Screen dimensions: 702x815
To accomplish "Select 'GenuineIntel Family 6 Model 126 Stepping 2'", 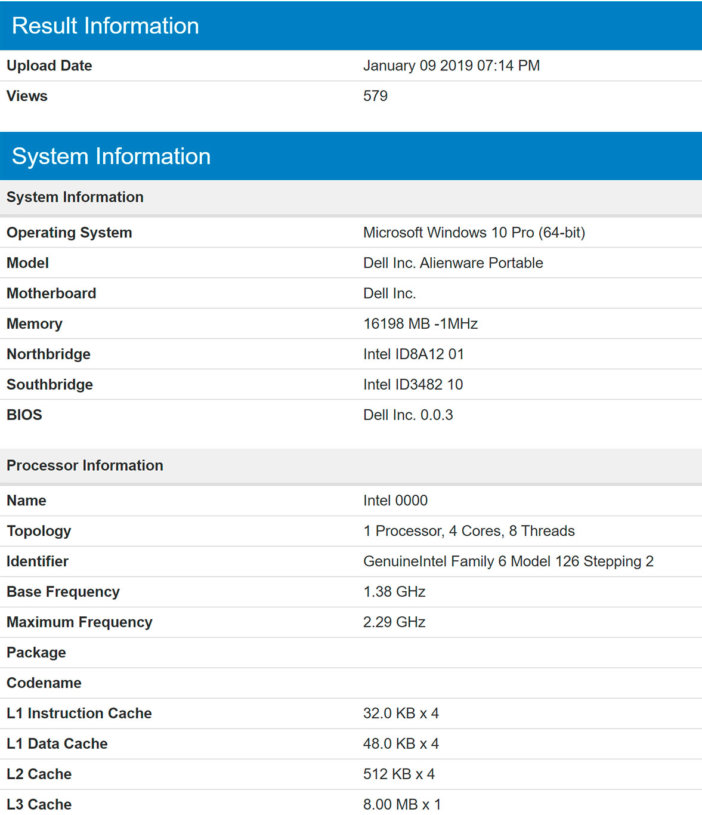I will point(508,561).
